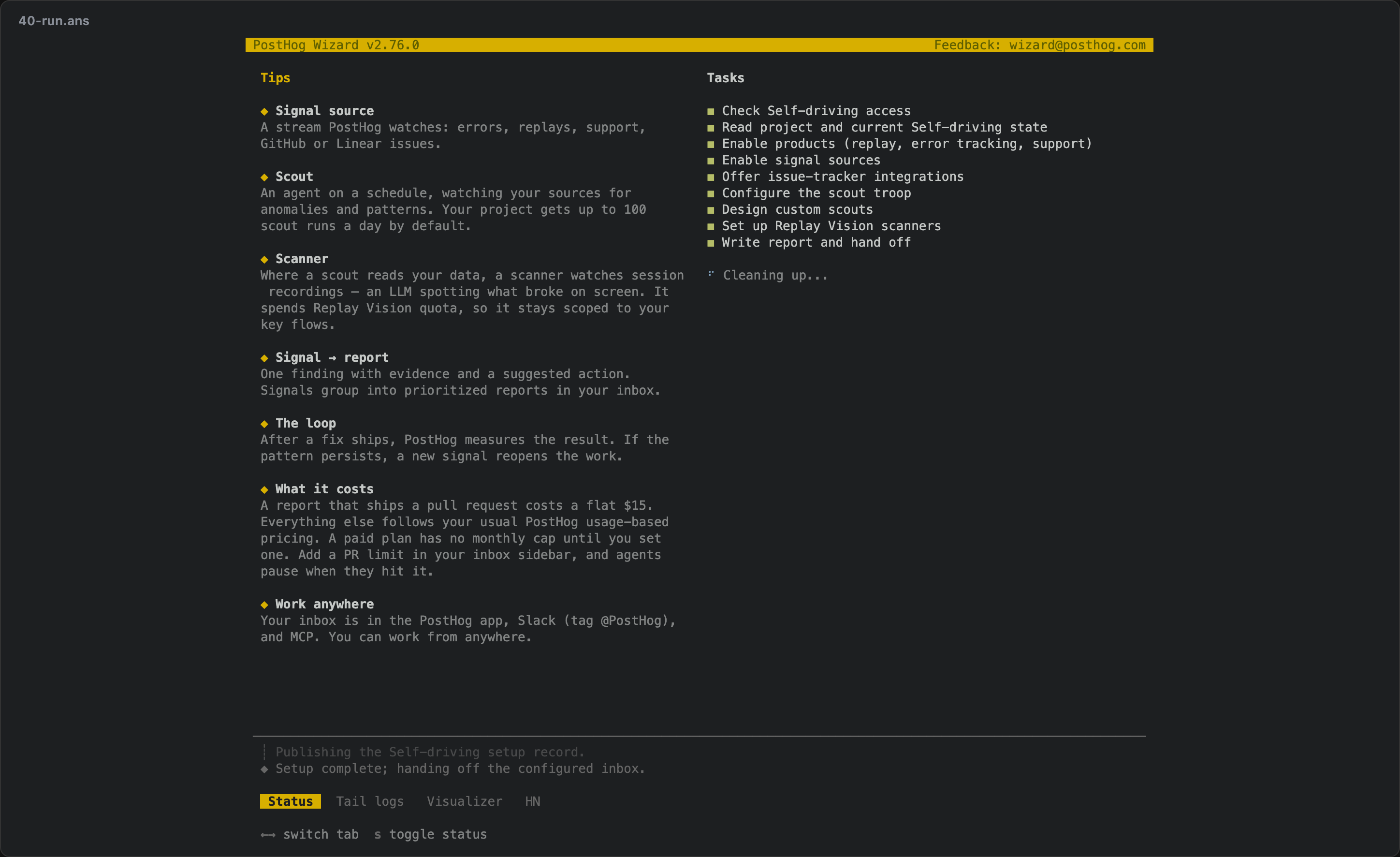Image resolution: width=1400 pixels, height=857 pixels.
Task: Select the What it costs tip title
Action: tap(324, 489)
